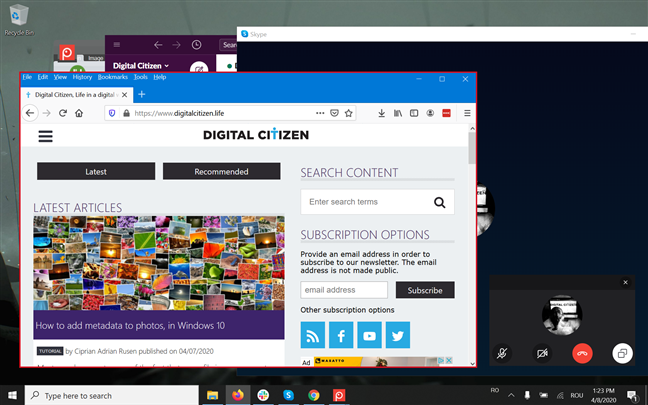The width and height of the screenshot is (648, 405).
Task: Reload the page in Firefox
Action: click(x=63, y=113)
